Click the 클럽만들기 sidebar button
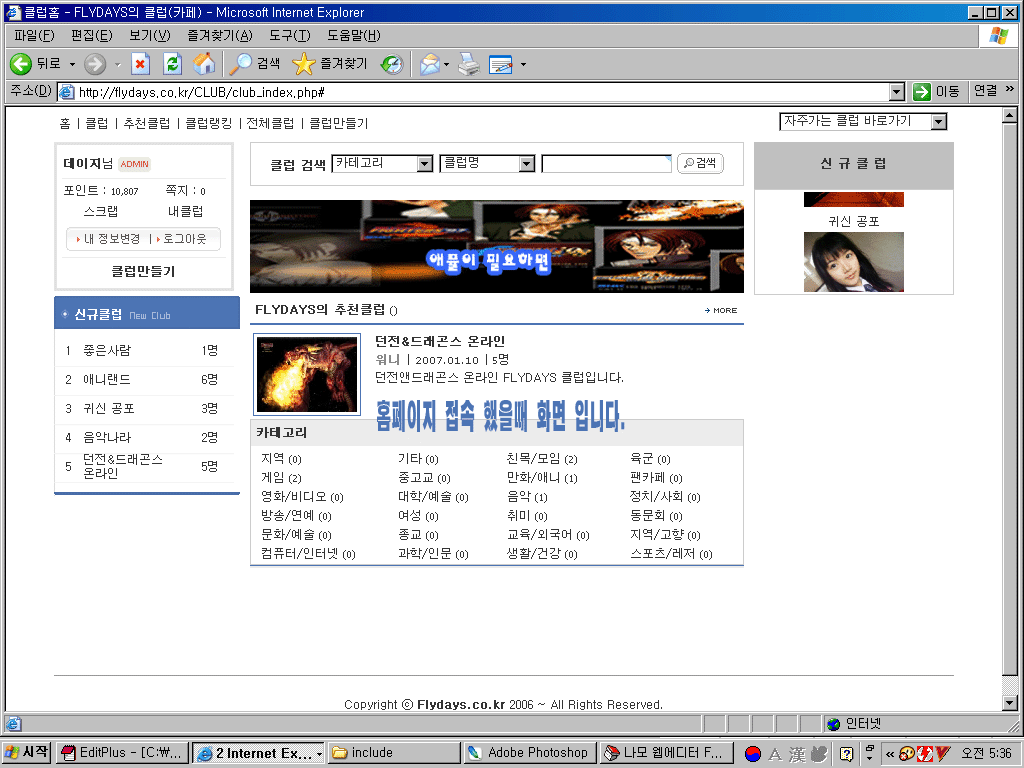The width and height of the screenshot is (1024, 768). 143,271
